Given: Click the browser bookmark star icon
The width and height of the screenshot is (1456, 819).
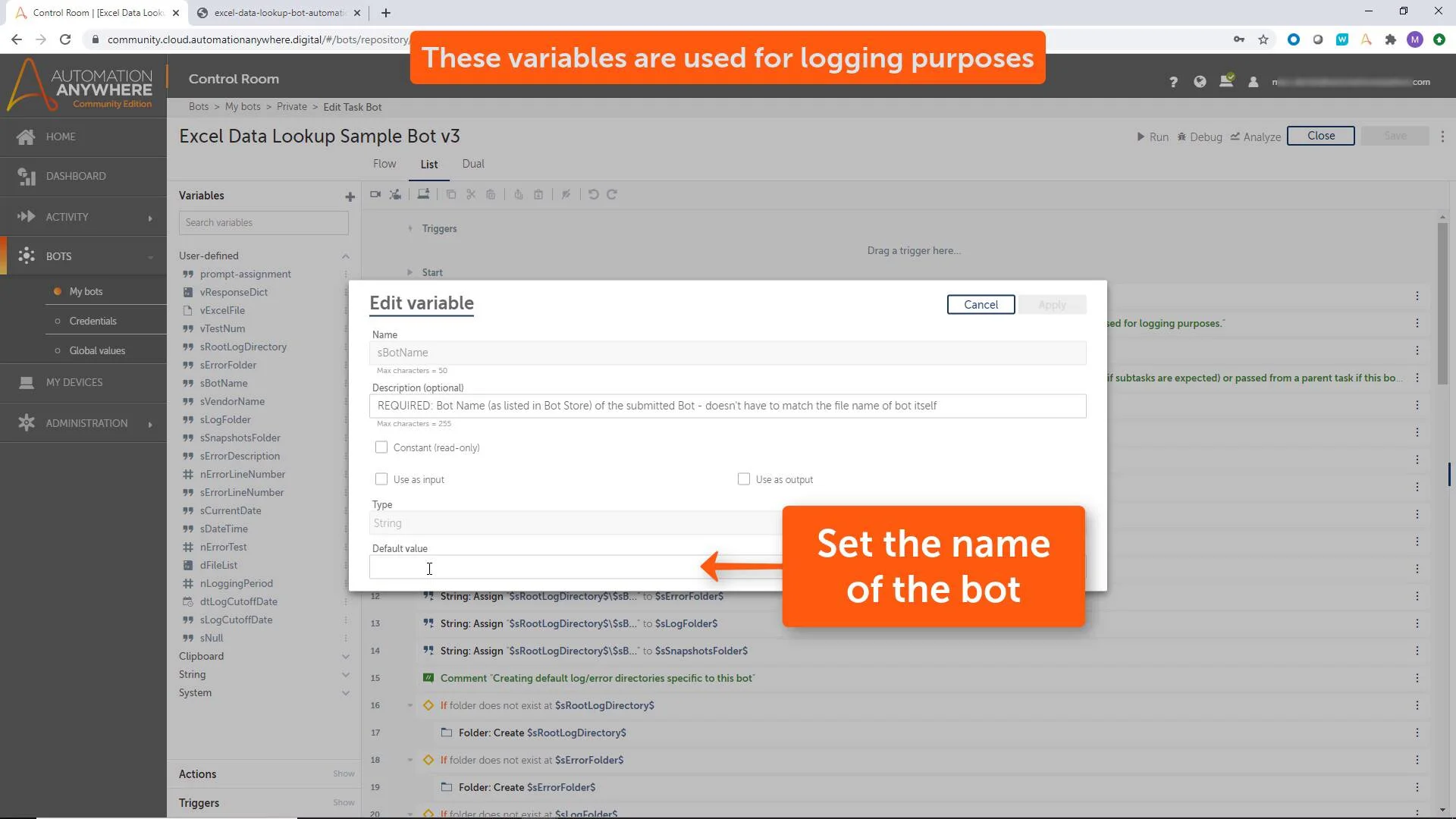Looking at the screenshot, I should [x=1263, y=39].
